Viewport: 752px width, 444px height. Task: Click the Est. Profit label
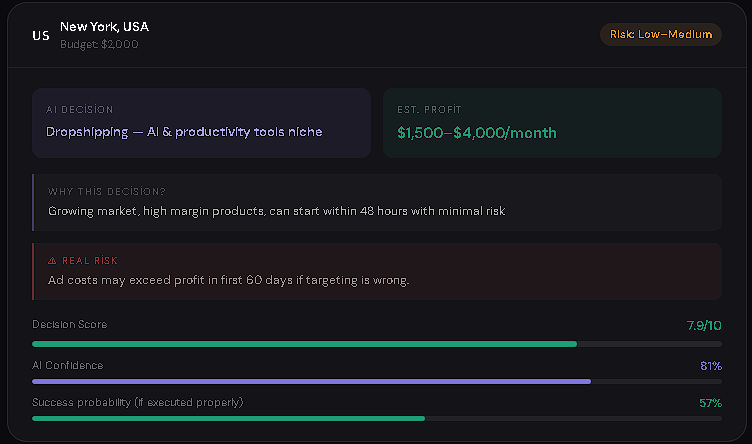pos(429,110)
